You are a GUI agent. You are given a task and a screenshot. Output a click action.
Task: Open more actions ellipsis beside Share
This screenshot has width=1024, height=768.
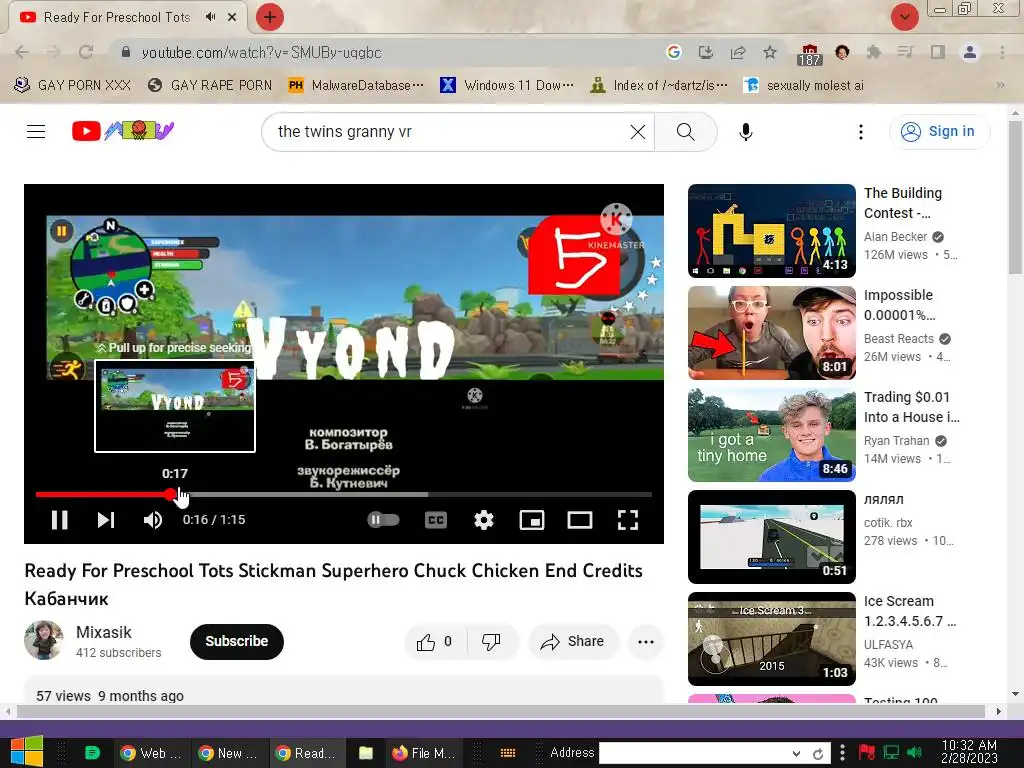tap(646, 642)
